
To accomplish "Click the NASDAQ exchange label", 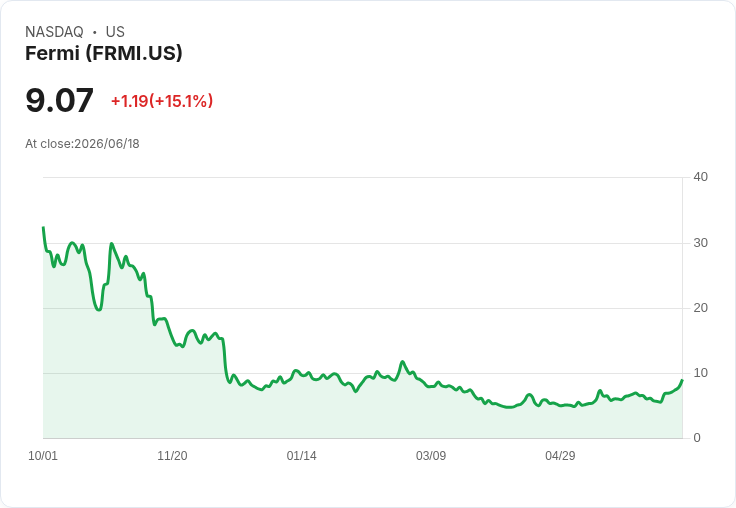I will pyautogui.click(x=54, y=31).
